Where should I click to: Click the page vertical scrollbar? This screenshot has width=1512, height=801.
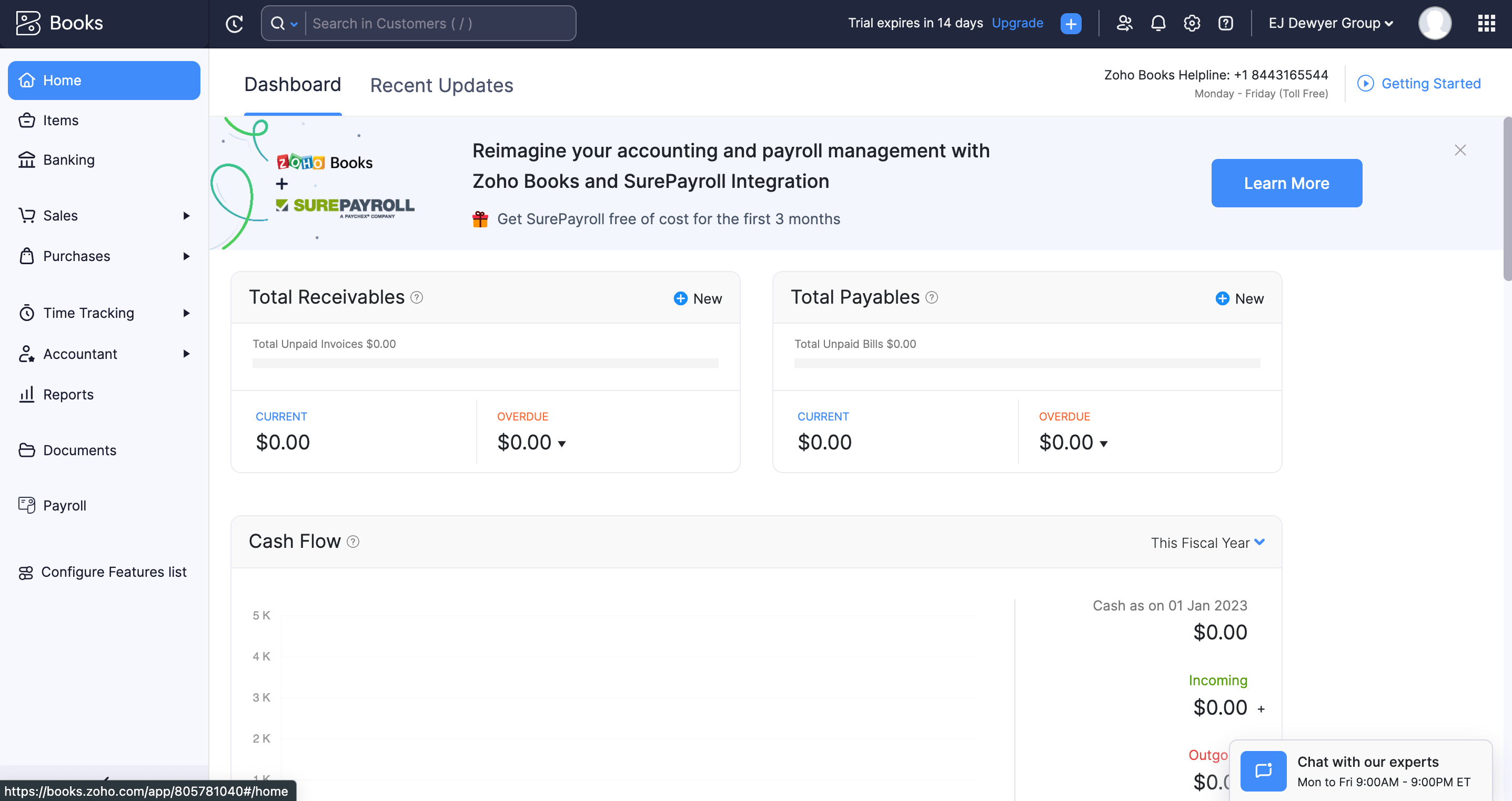pyautogui.click(x=1507, y=199)
